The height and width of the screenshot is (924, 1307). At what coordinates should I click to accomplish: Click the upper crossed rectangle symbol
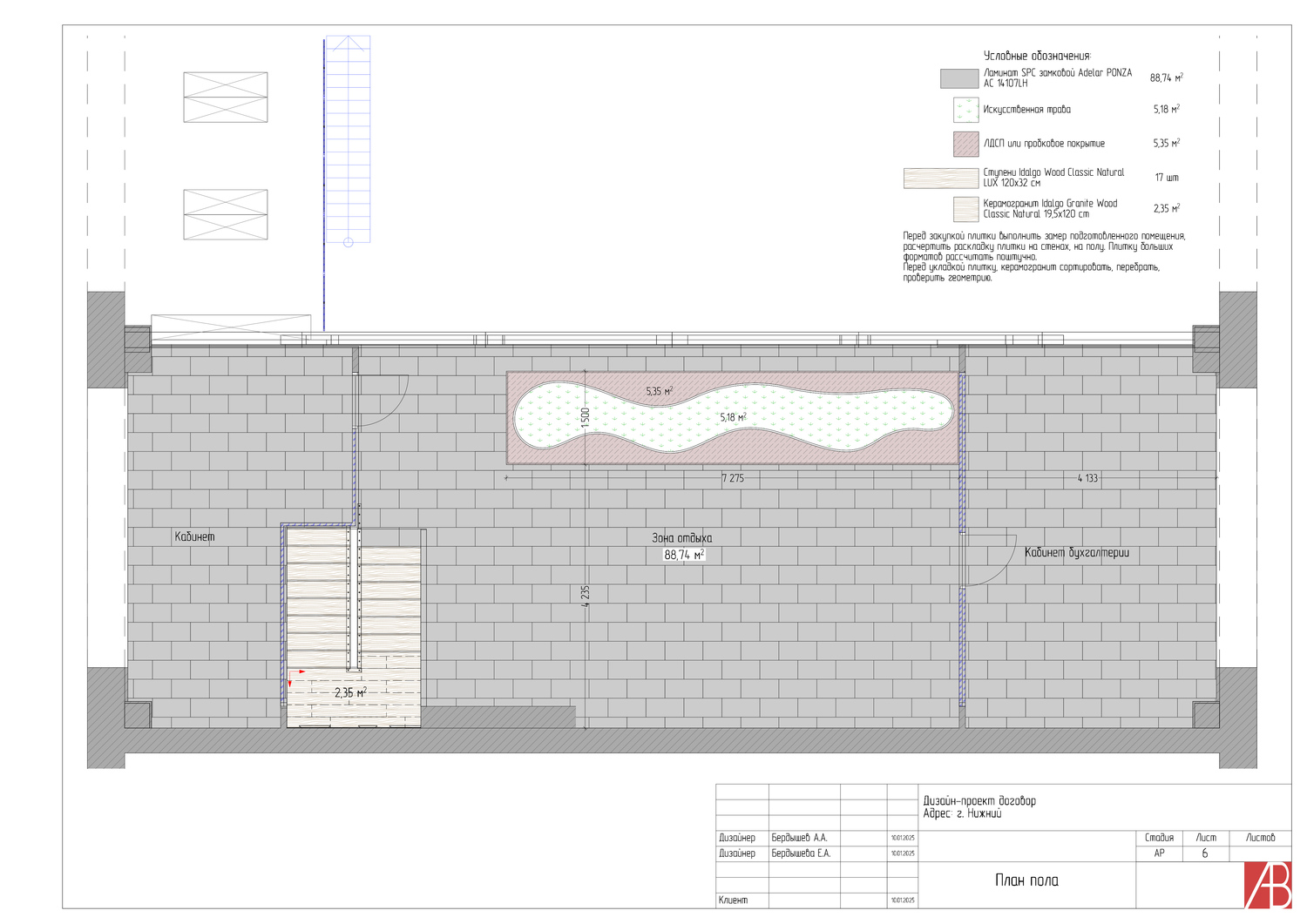tap(226, 97)
